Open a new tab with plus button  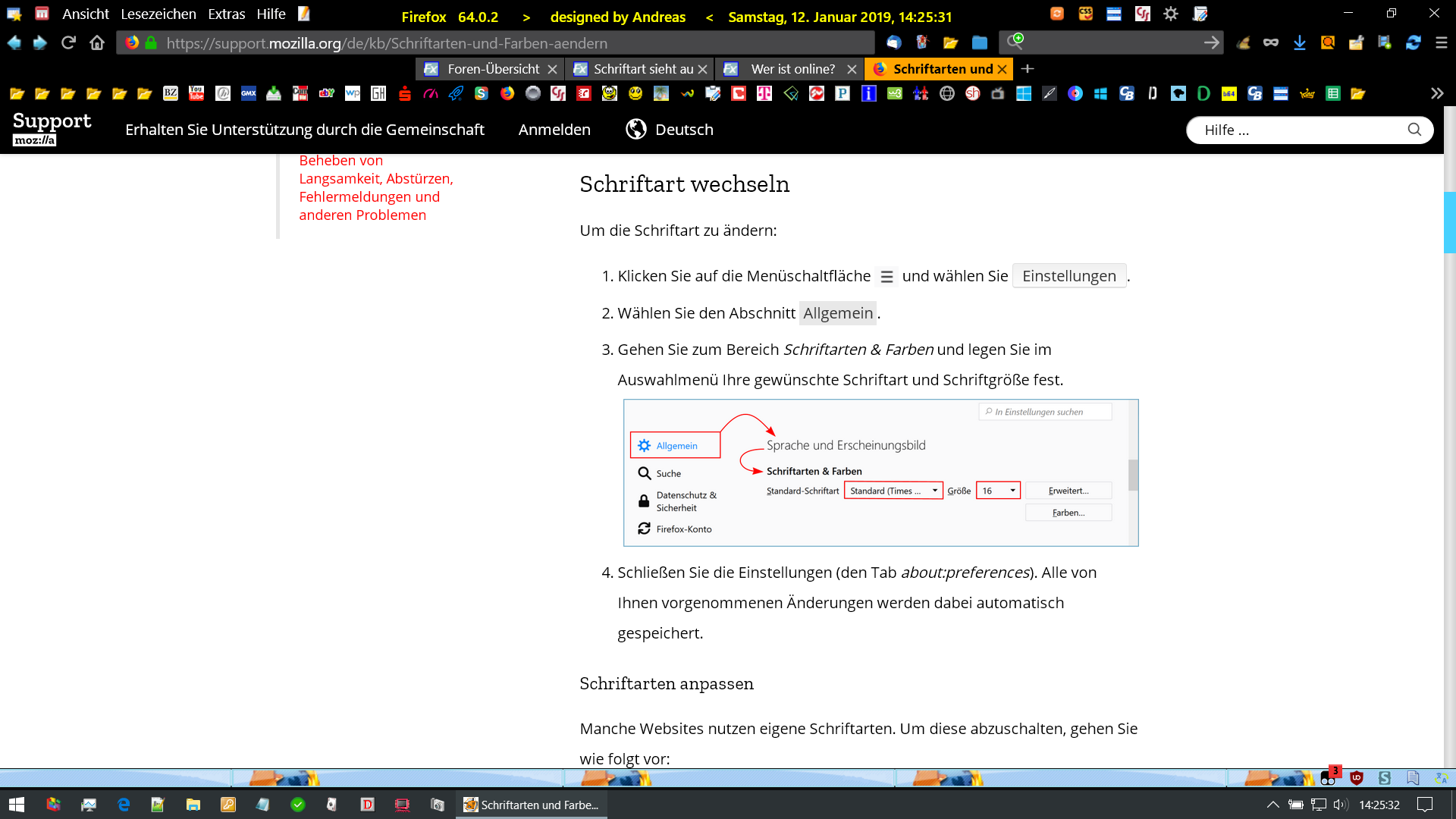pyautogui.click(x=1028, y=69)
